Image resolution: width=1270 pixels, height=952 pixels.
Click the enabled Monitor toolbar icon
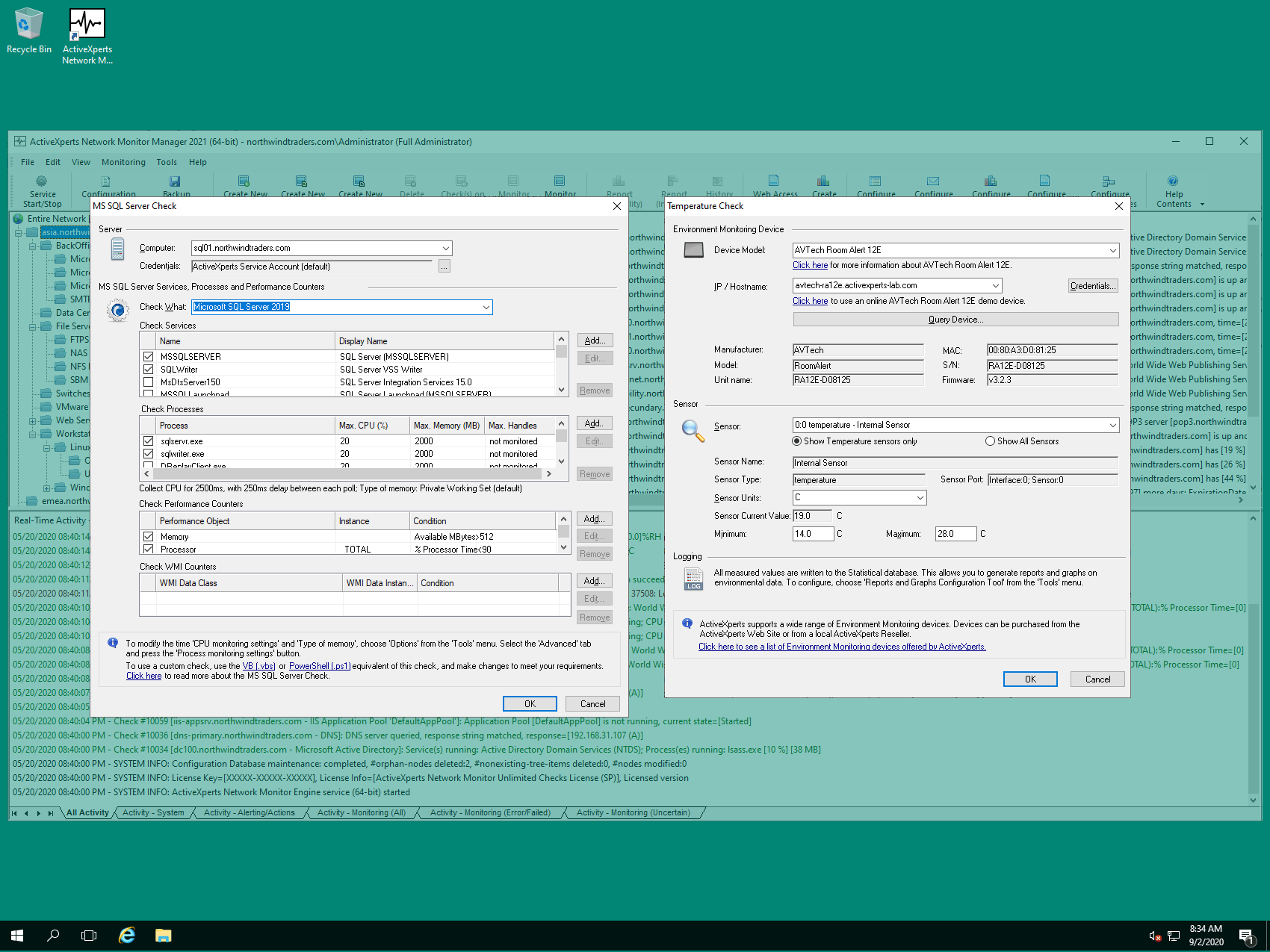pos(560,181)
